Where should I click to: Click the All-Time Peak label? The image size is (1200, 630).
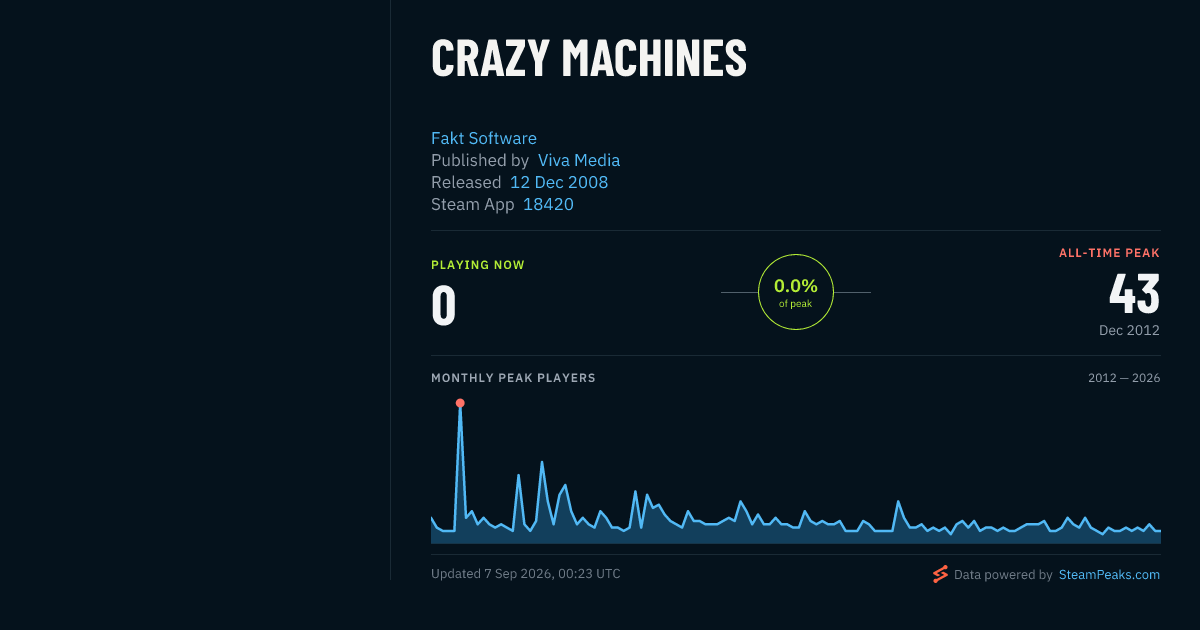click(1109, 253)
